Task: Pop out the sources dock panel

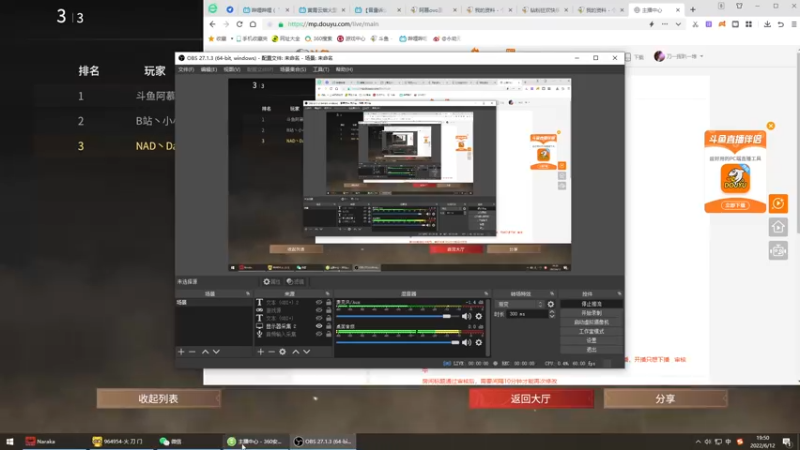Action: click(328, 294)
